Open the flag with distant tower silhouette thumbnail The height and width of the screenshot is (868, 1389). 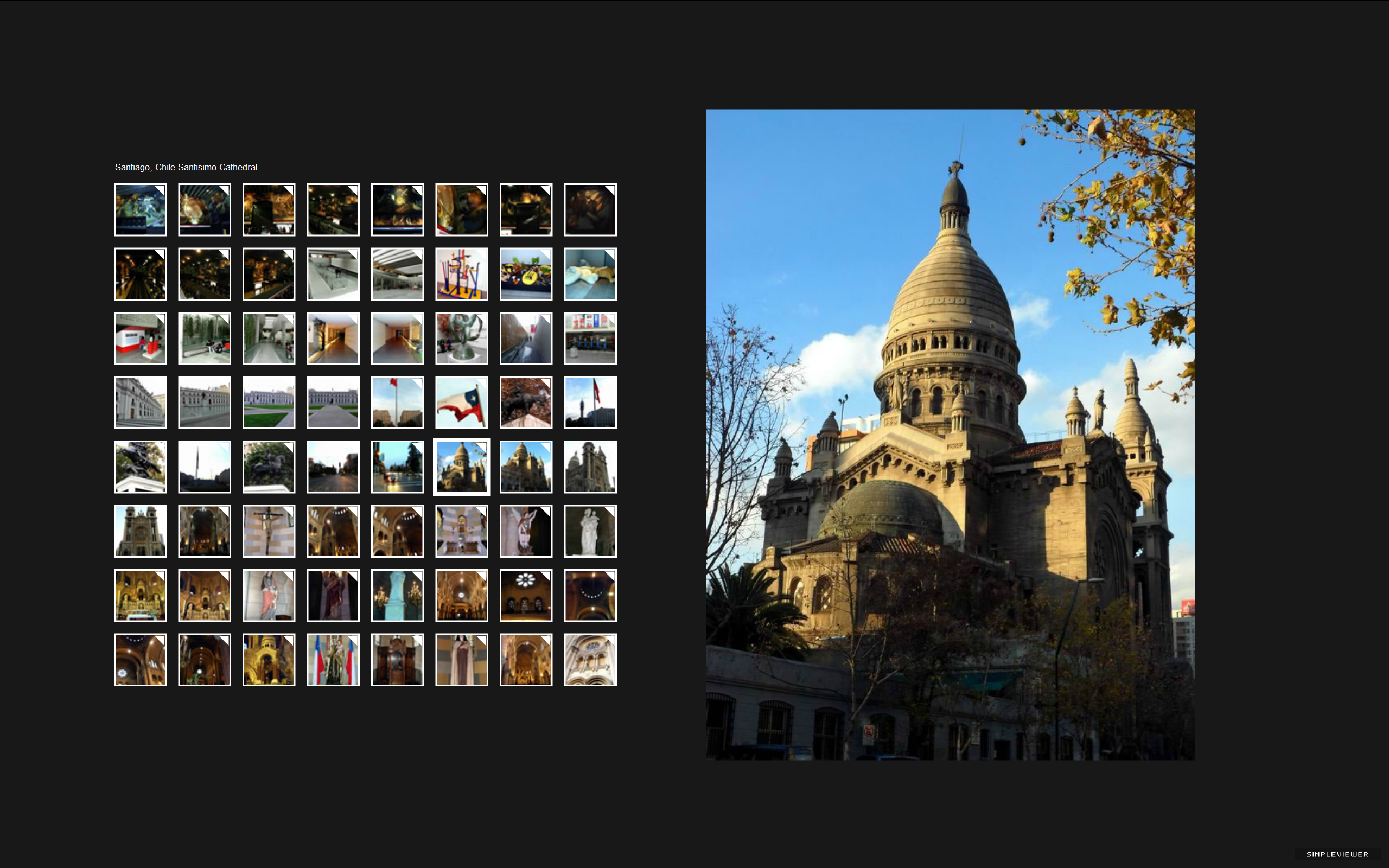pyautogui.click(x=590, y=403)
